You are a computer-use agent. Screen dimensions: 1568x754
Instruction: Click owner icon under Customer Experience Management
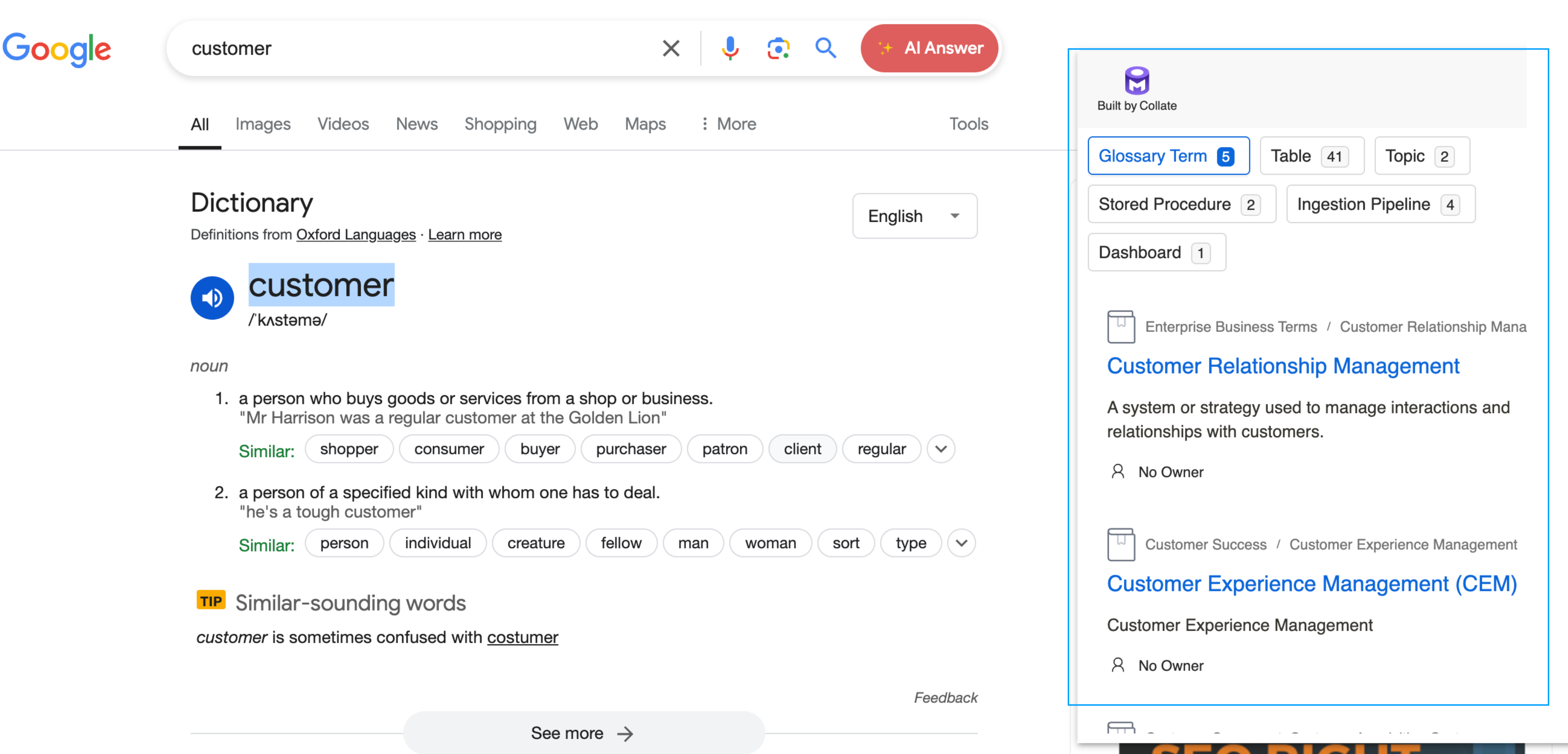pos(1117,665)
